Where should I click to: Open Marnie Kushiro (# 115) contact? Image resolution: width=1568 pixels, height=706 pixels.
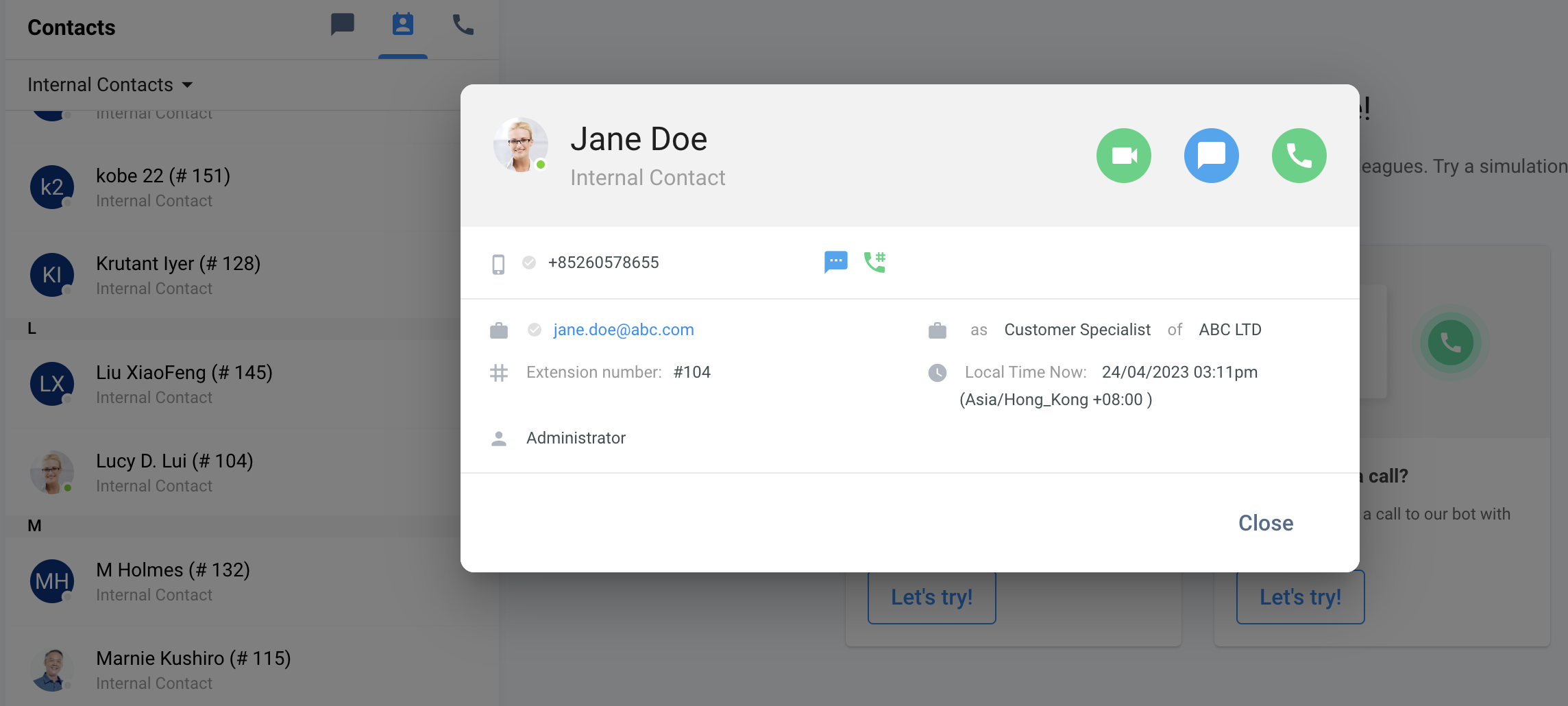tap(193, 670)
